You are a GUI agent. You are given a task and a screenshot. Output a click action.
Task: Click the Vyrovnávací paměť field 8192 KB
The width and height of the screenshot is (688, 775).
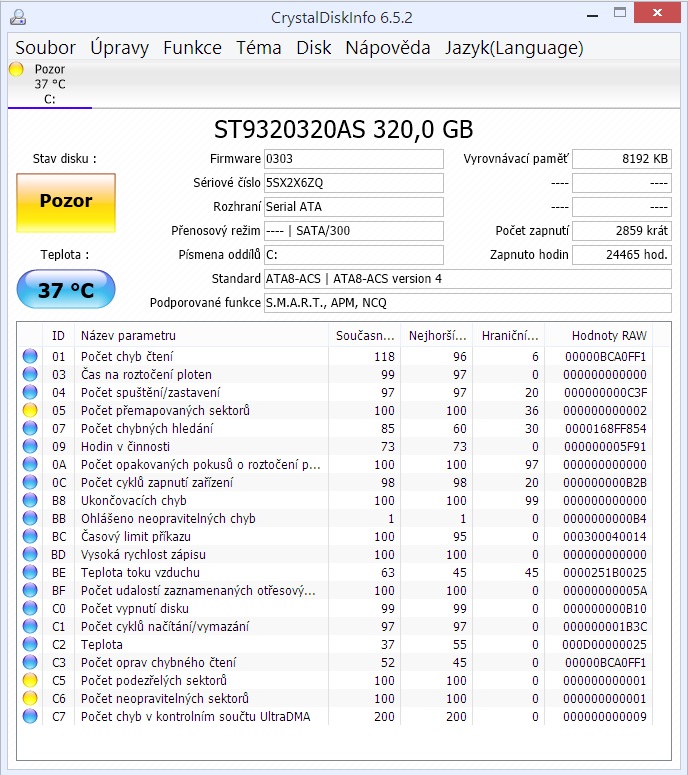(x=622, y=159)
